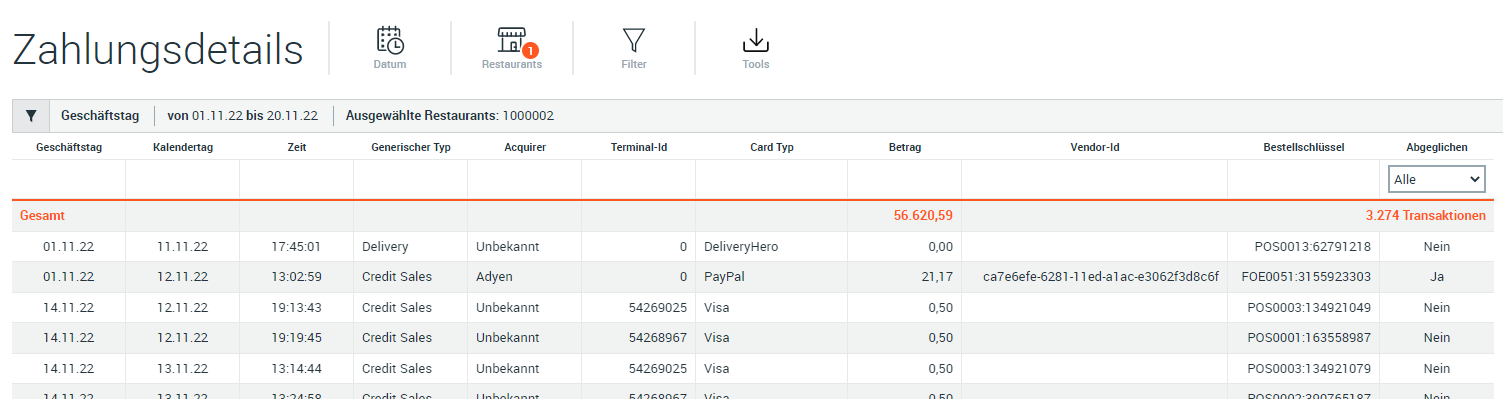
Task: Click the Card Typ filter field
Action: click(772, 180)
